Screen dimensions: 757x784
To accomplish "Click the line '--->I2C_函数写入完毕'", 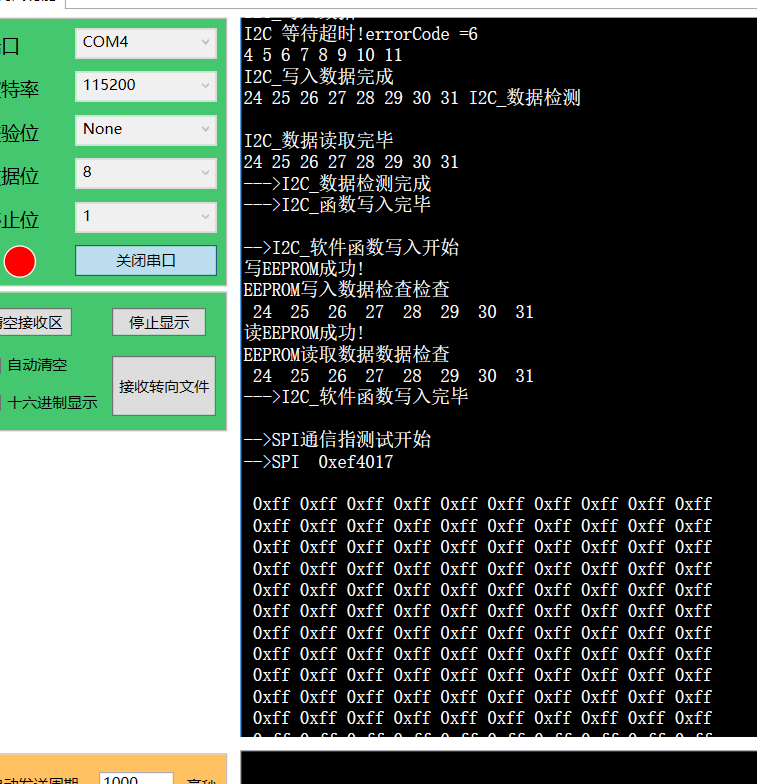I will click(338, 204).
